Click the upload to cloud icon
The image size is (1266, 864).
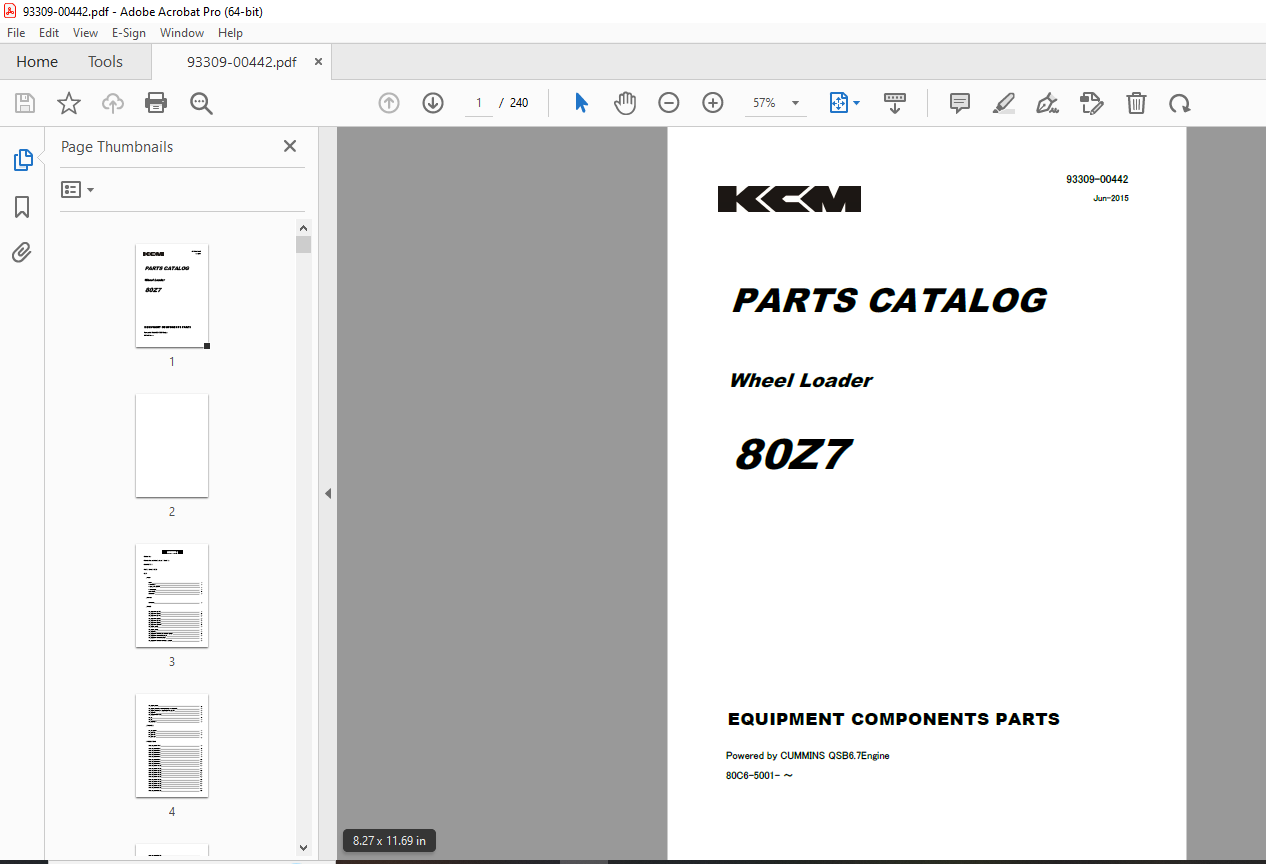113,103
